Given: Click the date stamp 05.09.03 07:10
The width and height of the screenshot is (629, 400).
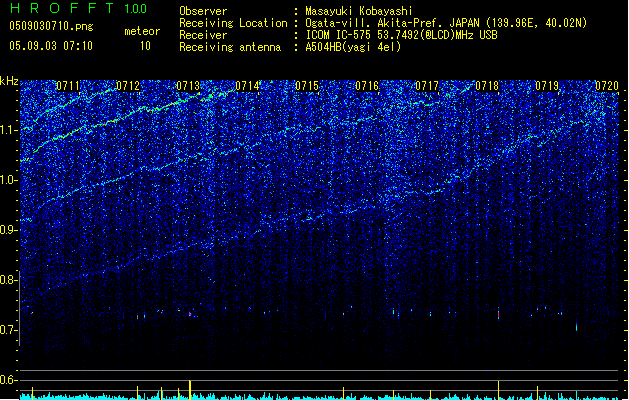Looking at the screenshot, I should coord(51,45).
